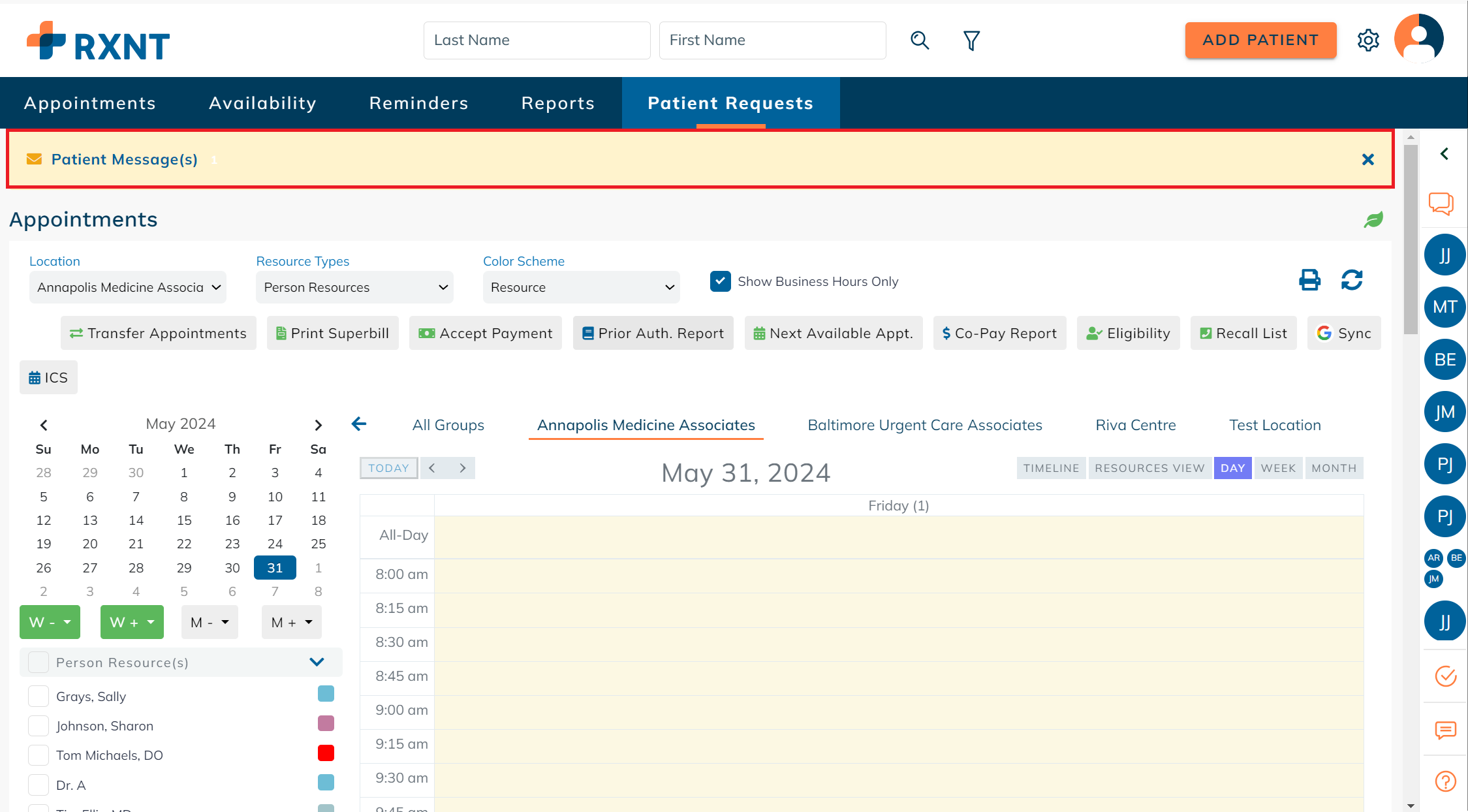Click the large BE user avatar
This screenshot has height=812, width=1468.
(x=1445, y=360)
